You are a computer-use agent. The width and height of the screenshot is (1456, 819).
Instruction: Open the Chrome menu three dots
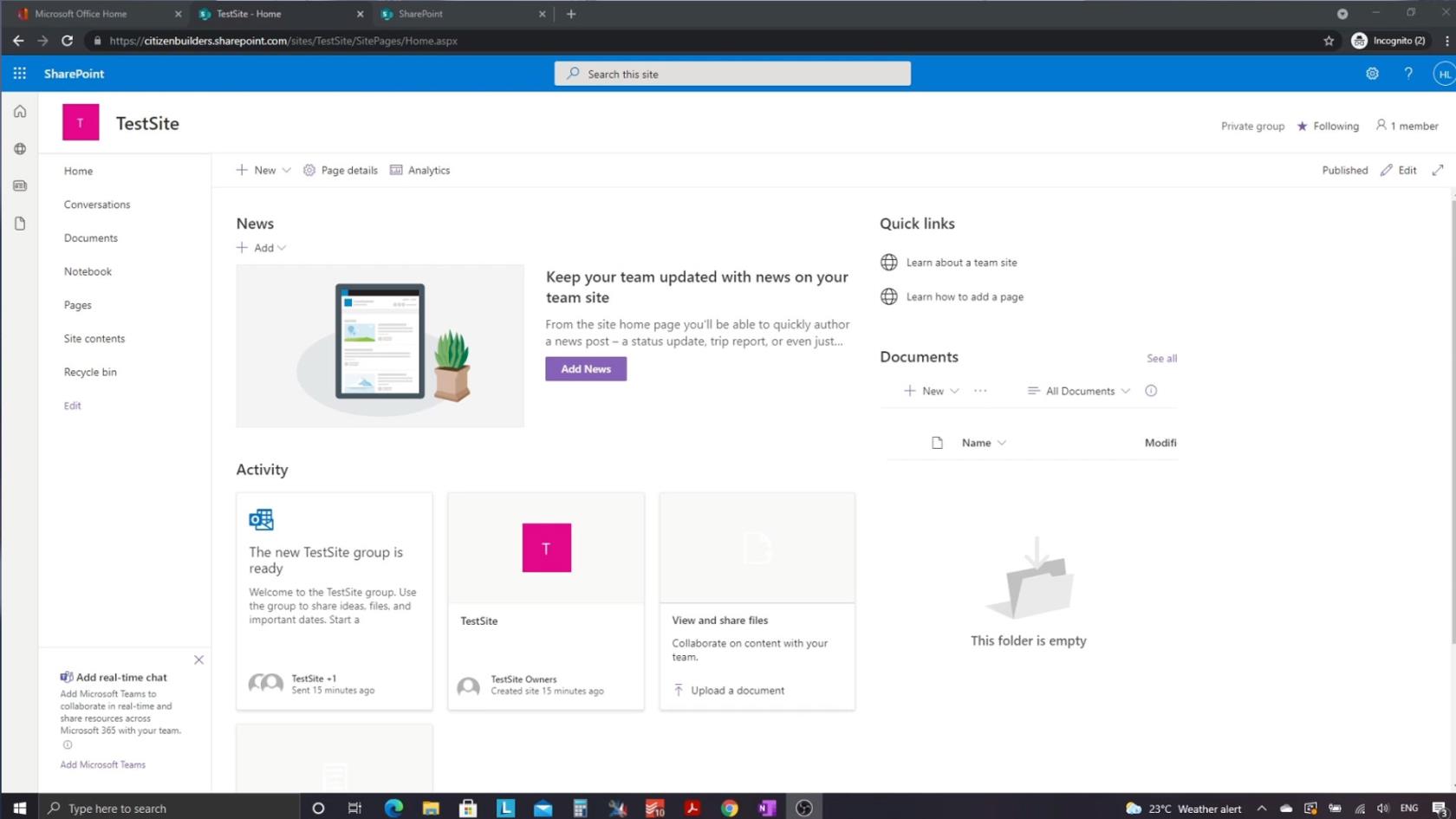coord(1446,41)
